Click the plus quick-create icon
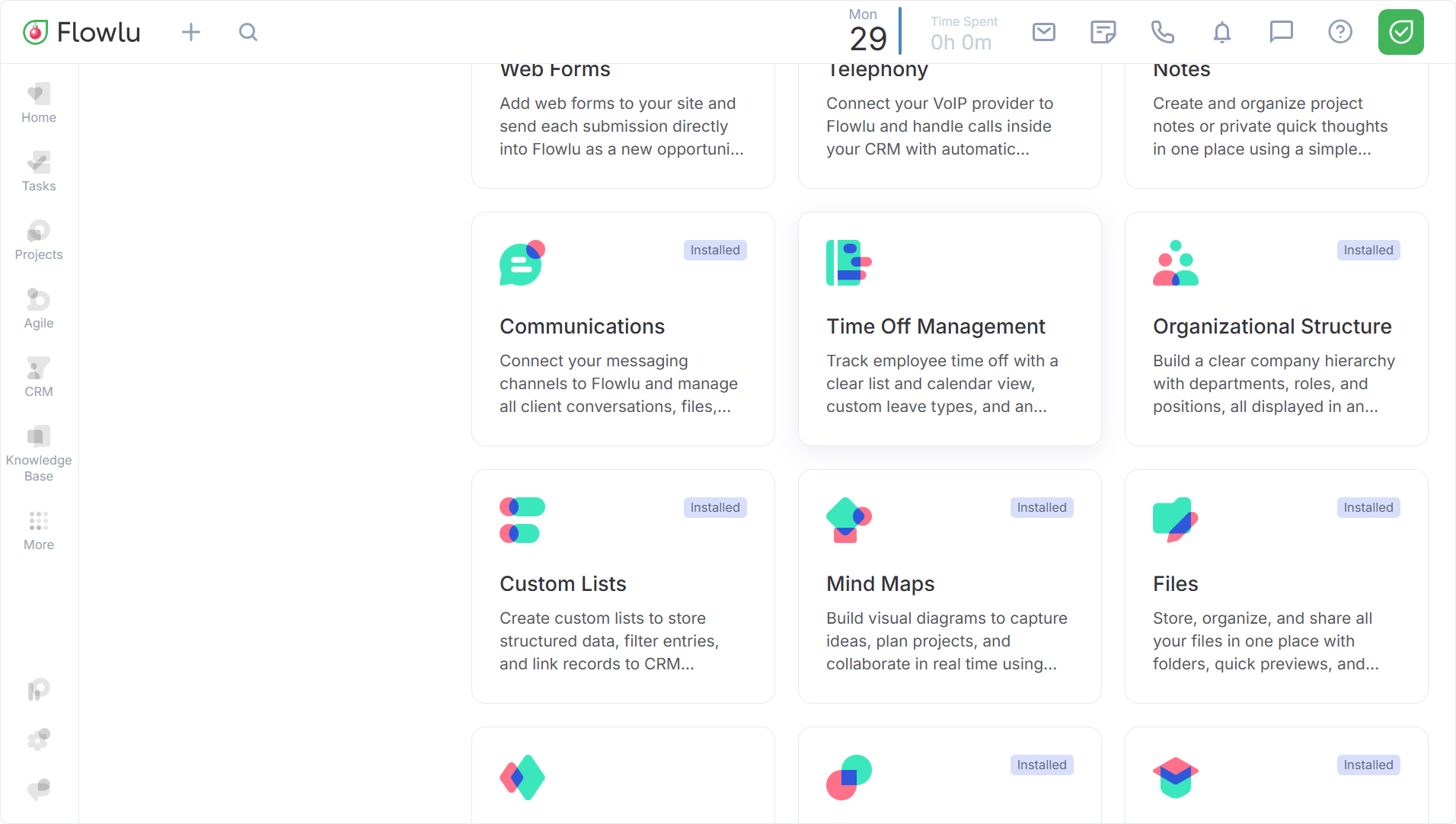The image size is (1456, 824). (191, 32)
